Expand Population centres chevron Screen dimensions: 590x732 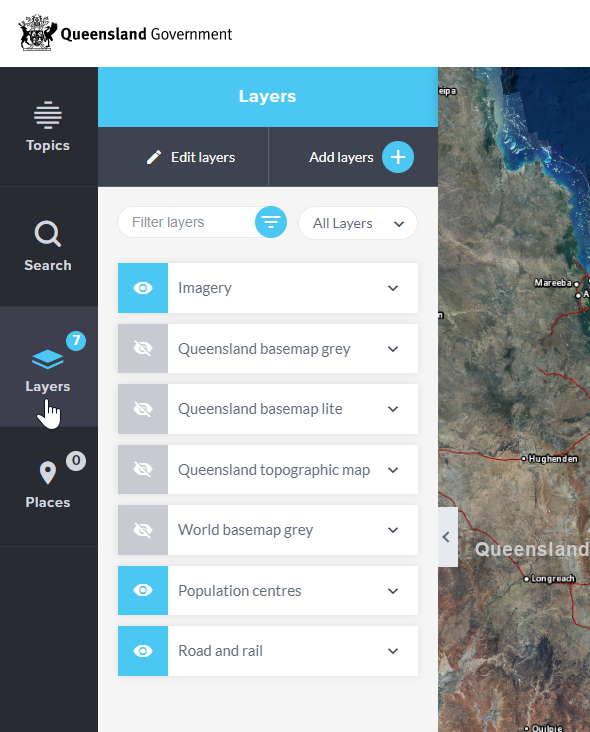coord(393,591)
